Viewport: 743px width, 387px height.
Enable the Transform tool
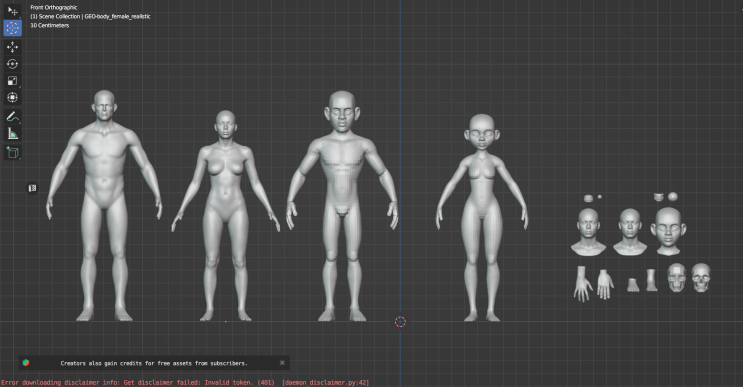[x=12, y=97]
